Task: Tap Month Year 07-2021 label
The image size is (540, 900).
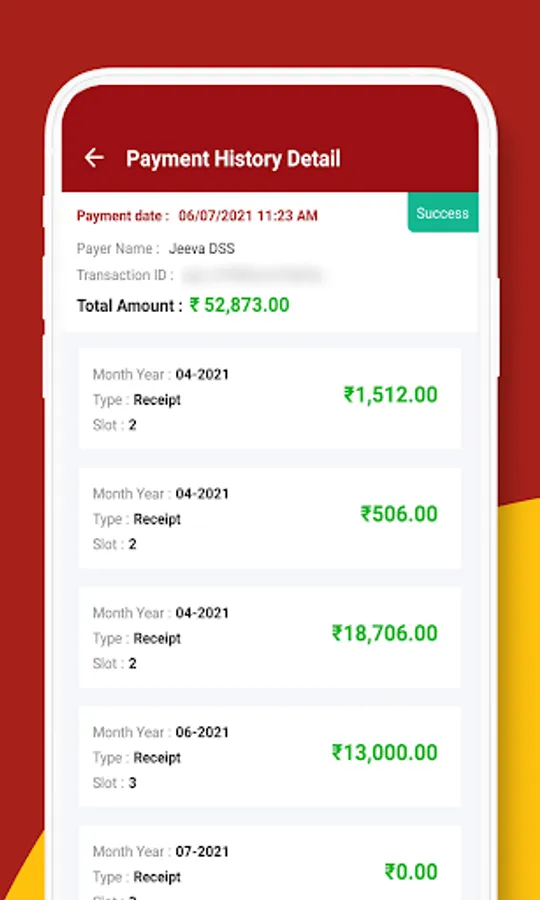Action: pos(161,852)
